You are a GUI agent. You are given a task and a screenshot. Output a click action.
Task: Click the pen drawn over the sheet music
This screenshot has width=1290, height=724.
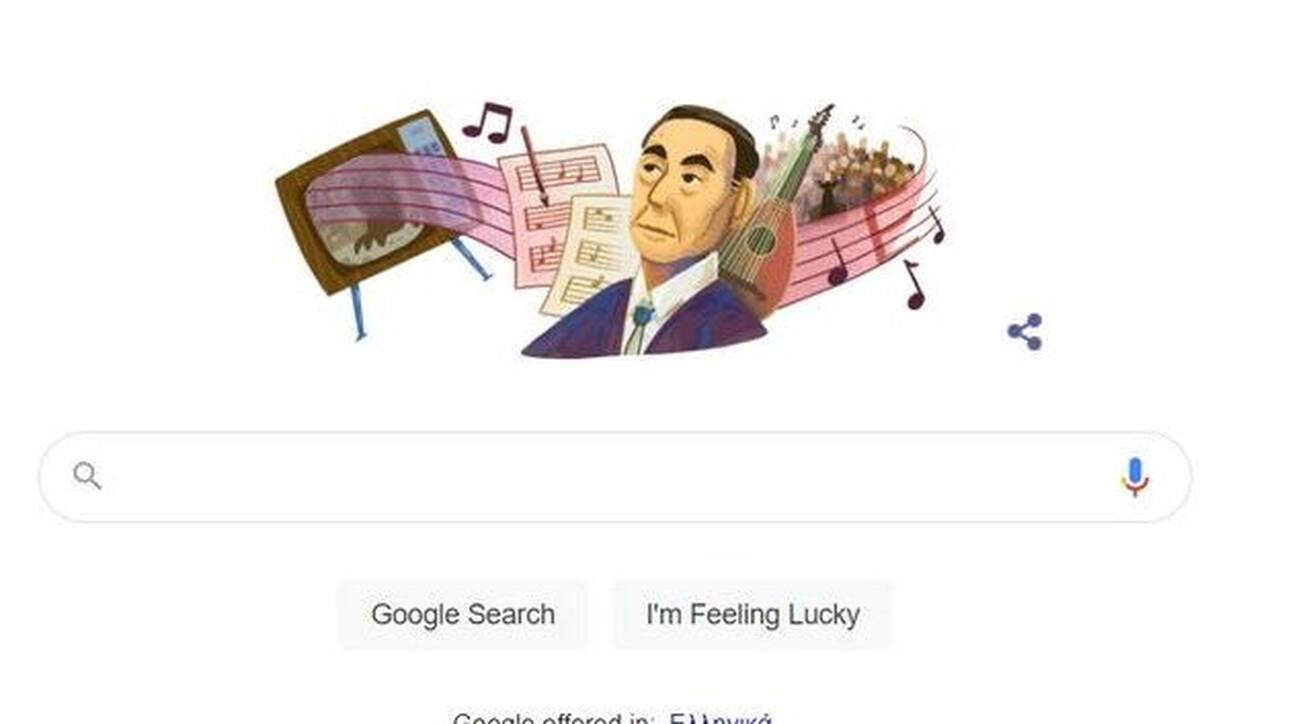(534, 166)
